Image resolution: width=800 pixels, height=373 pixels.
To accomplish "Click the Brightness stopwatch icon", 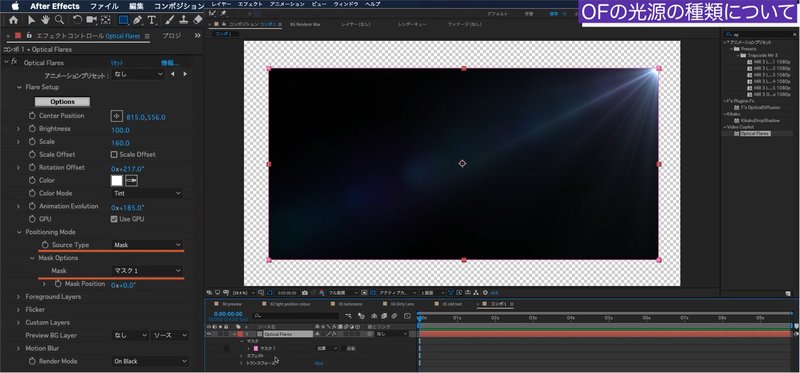I will (31, 129).
